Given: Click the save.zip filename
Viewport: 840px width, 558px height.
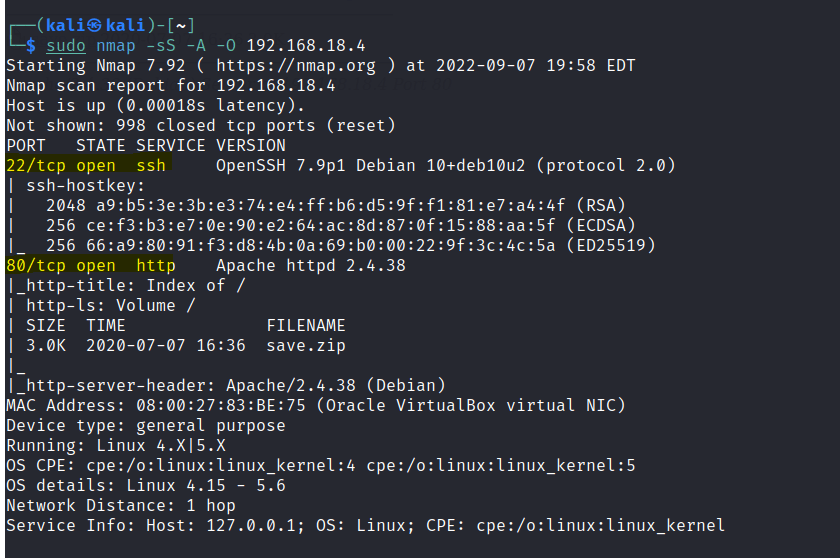Looking at the screenshot, I should (301, 345).
